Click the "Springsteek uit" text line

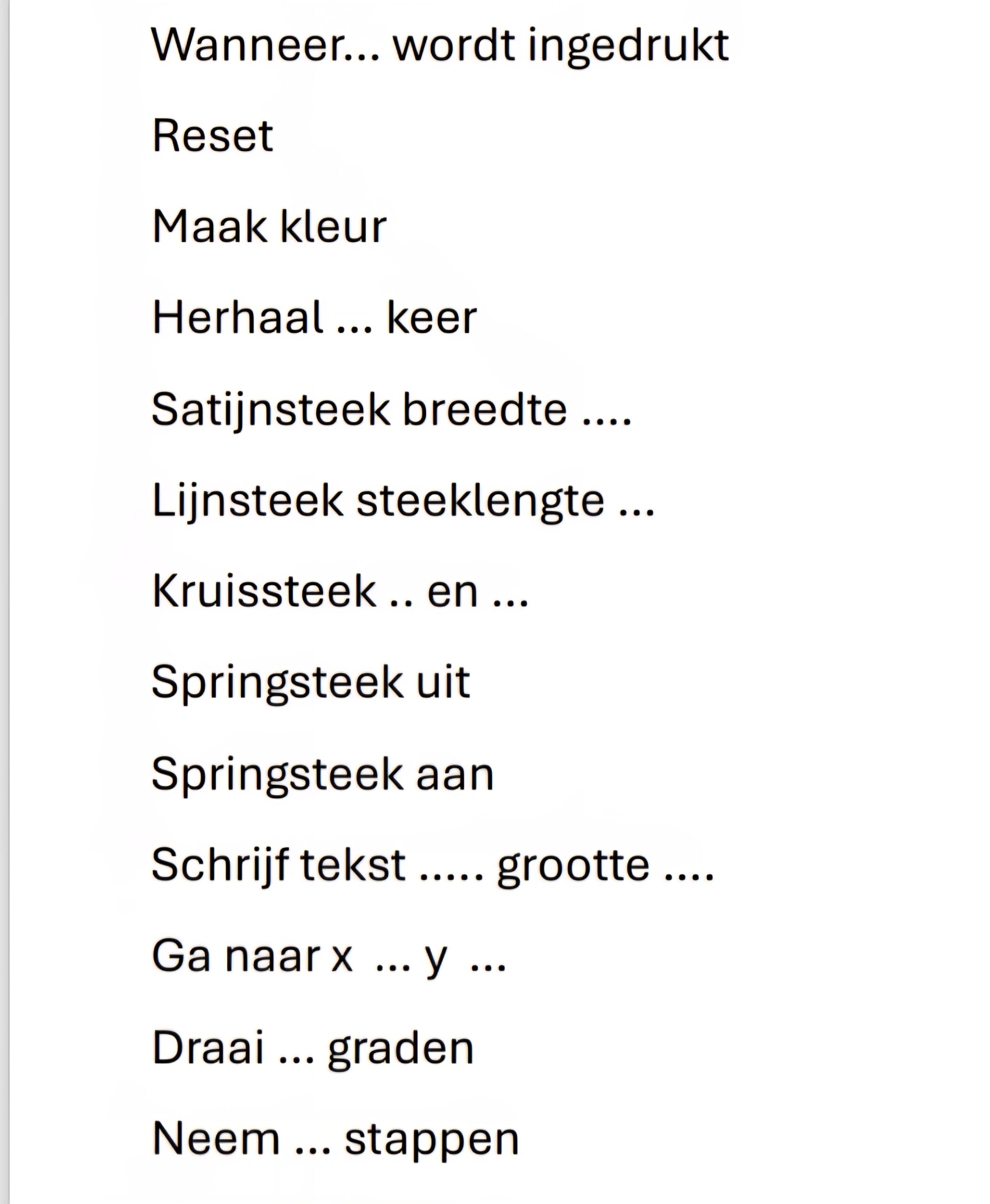tap(311, 682)
